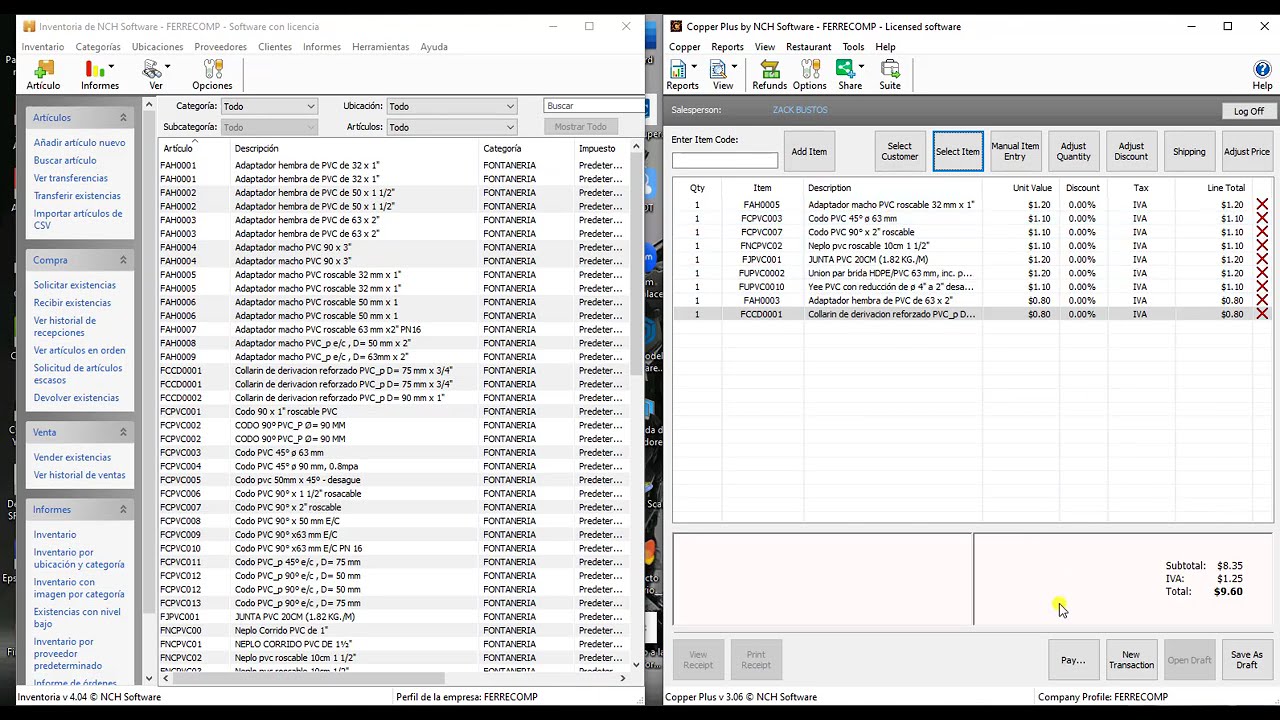Screen dimensions: 1280x720
Task: Collapse the Compra sidebar section
Action: click(123, 260)
